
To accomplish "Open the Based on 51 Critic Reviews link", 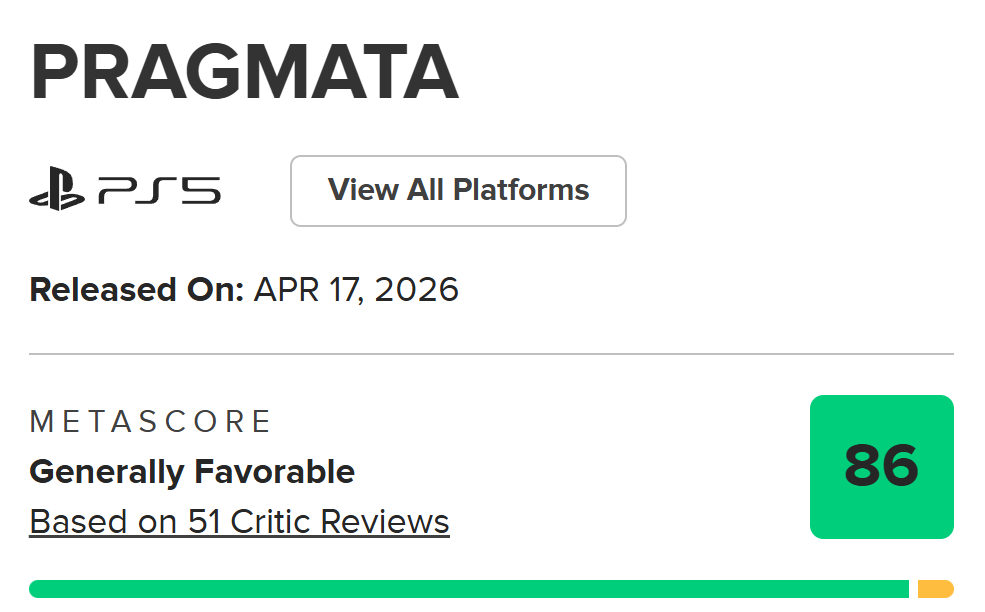I will point(239,521).
